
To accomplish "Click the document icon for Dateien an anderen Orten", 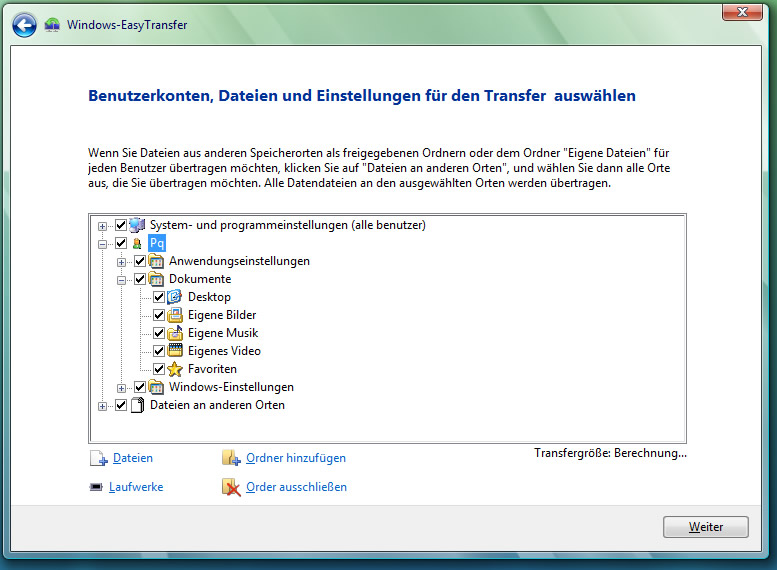I will [138, 405].
